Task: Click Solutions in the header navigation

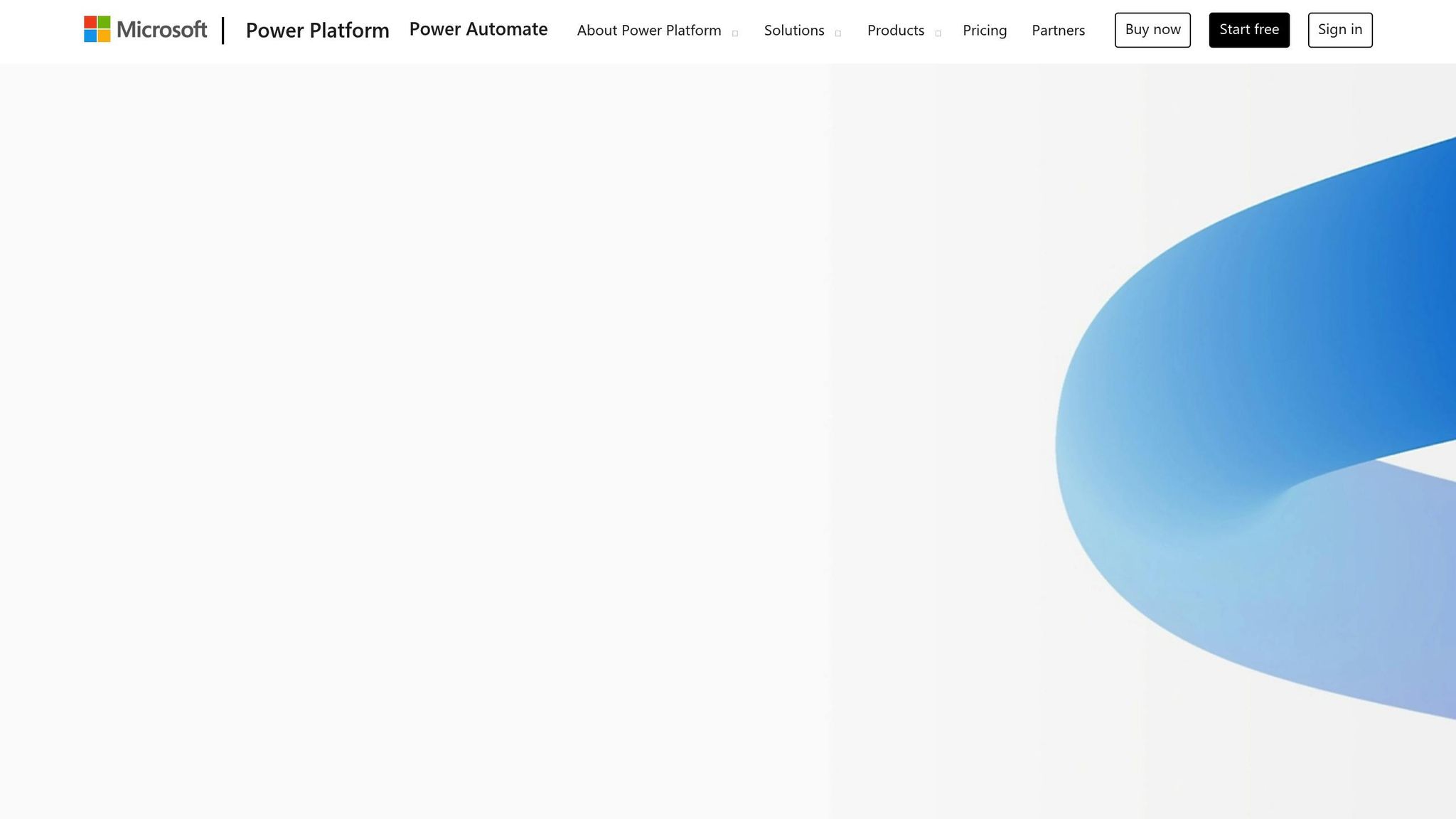Action: [x=793, y=31]
